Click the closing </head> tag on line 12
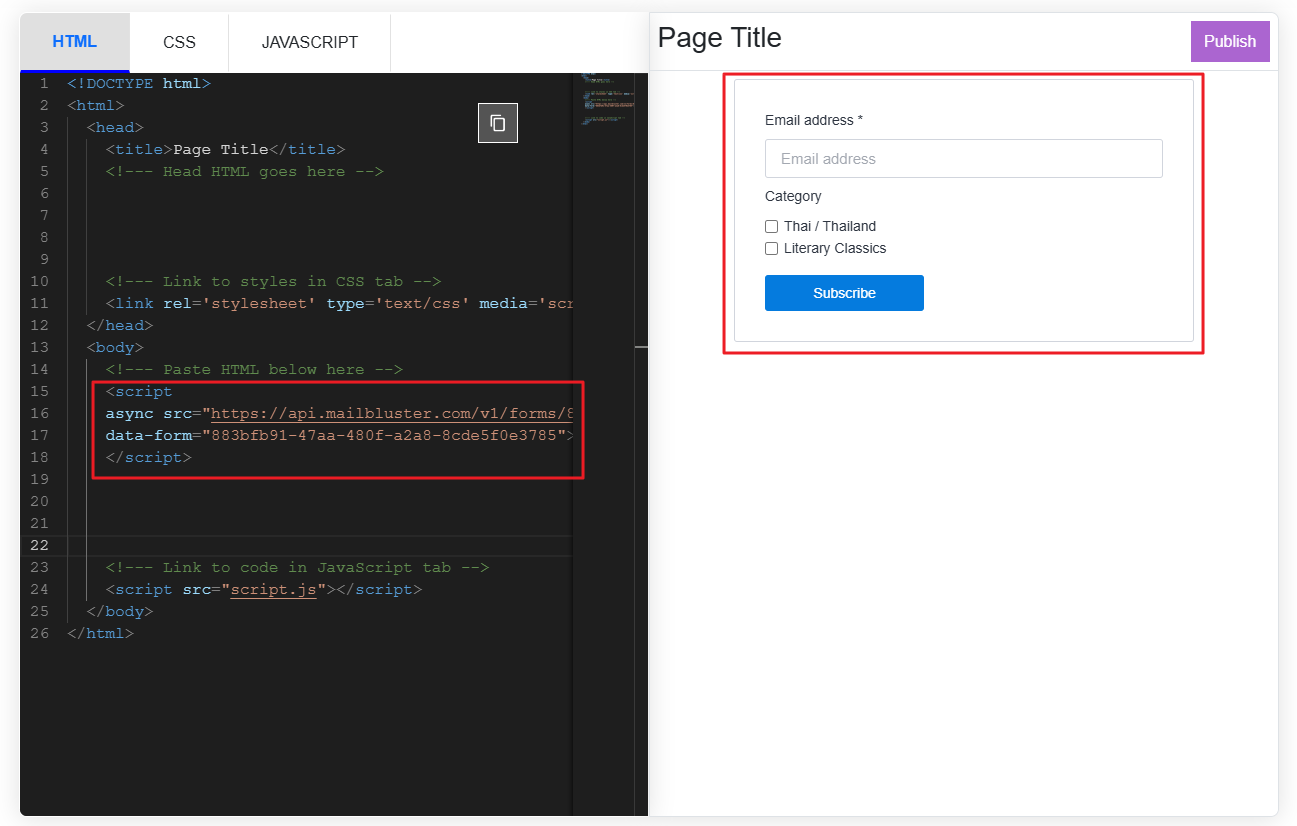 tap(120, 325)
